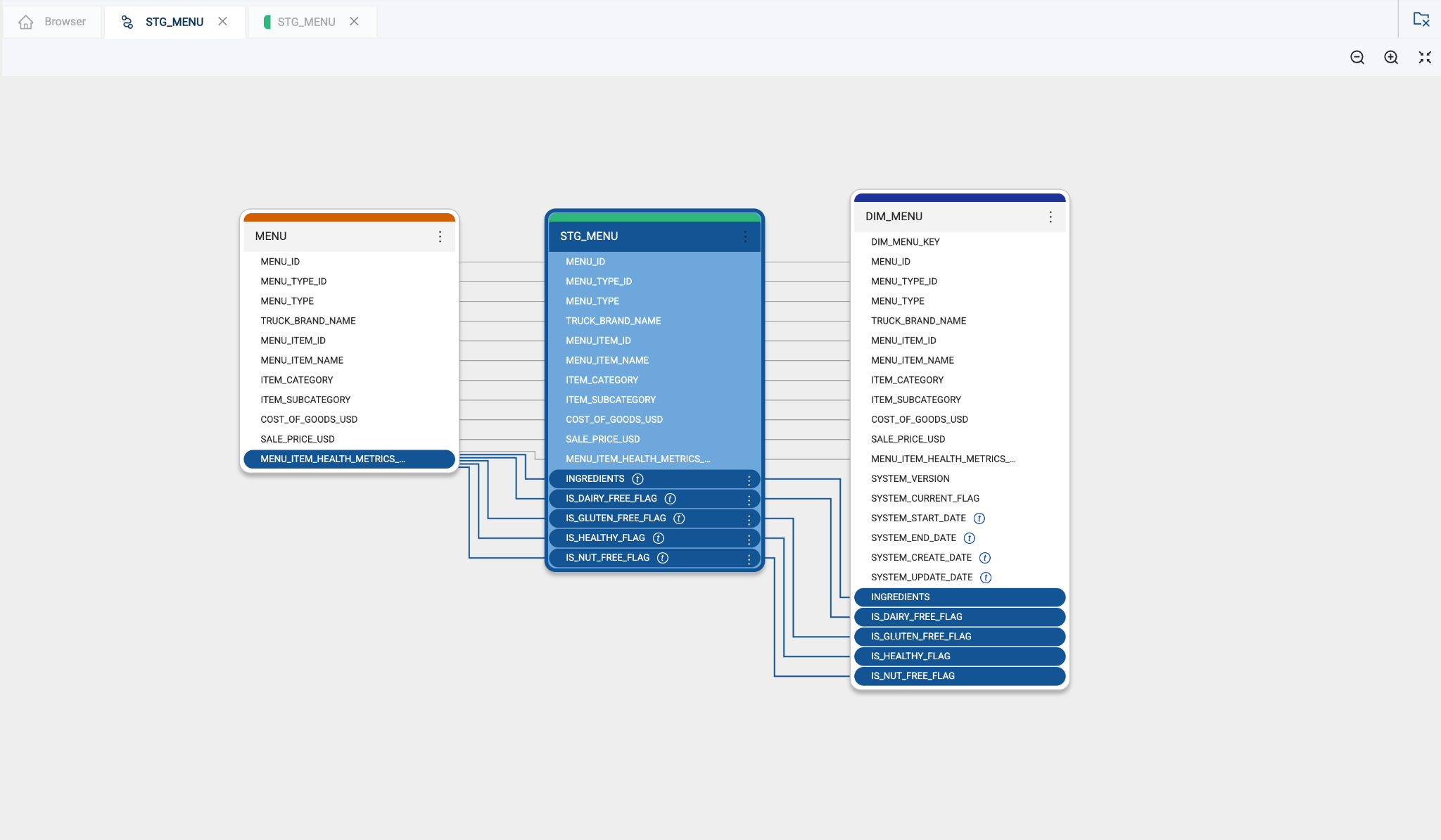Select highlighted IS_GLUTEN_FREE_FLAG column in DIM_MENU

pyautogui.click(x=960, y=637)
